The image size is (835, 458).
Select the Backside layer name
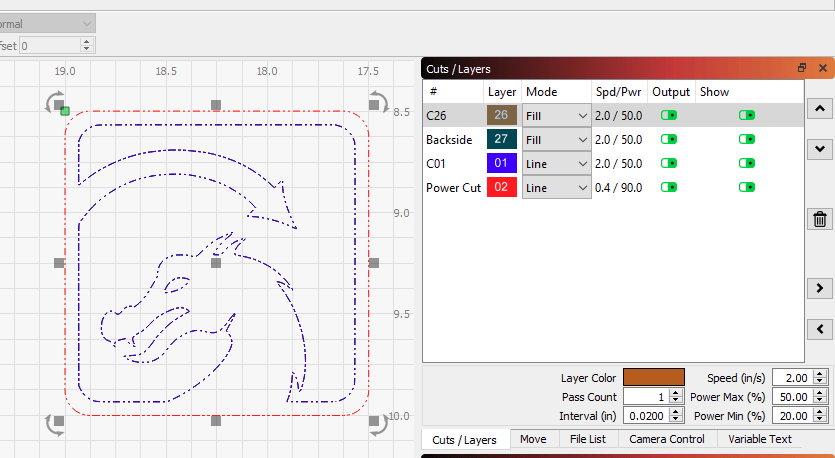[449, 140]
